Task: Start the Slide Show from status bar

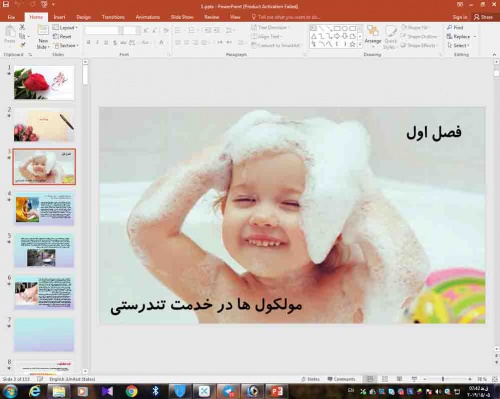Action: pos(414,379)
